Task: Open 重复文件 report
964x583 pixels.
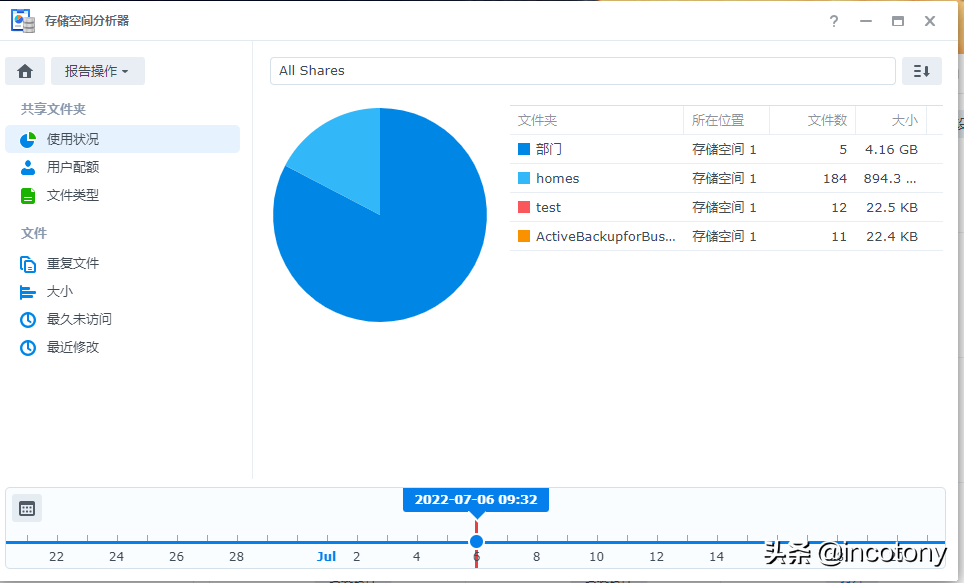Action: click(122, 264)
